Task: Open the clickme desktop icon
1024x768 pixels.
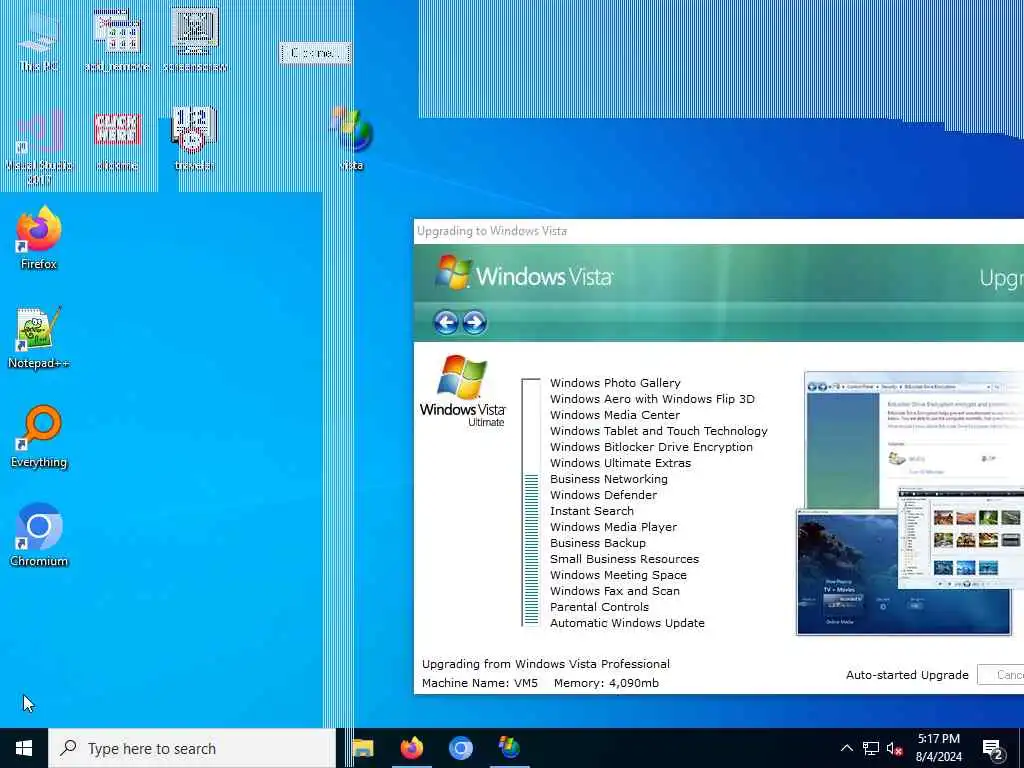Action: (117, 140)
